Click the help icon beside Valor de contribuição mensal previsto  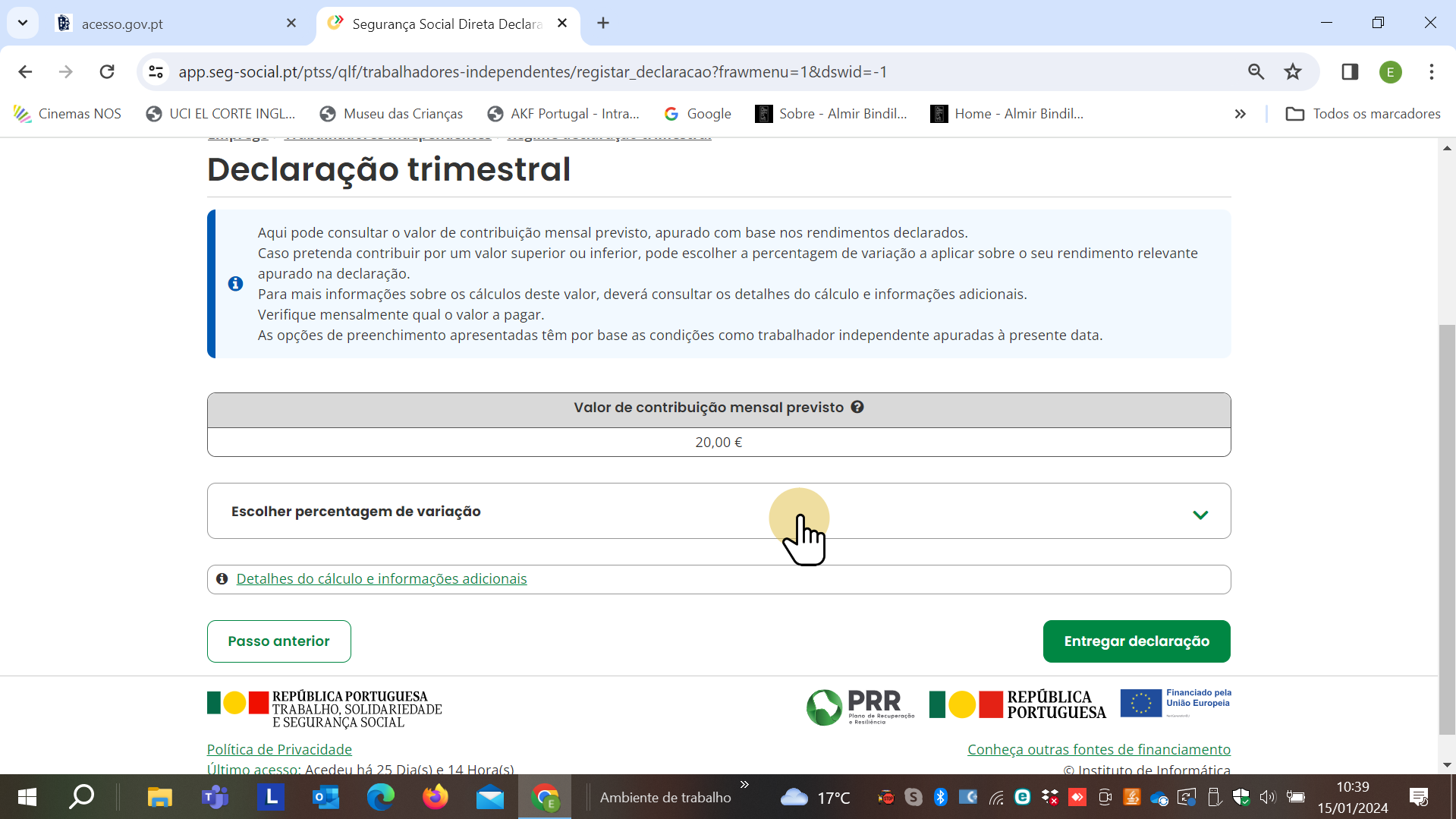pos(857,407)
